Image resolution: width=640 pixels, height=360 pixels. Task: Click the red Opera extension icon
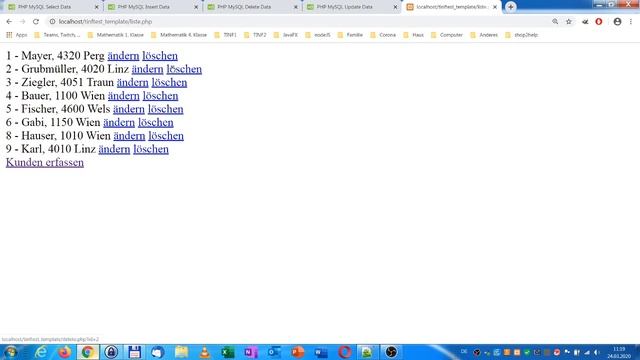599,22
